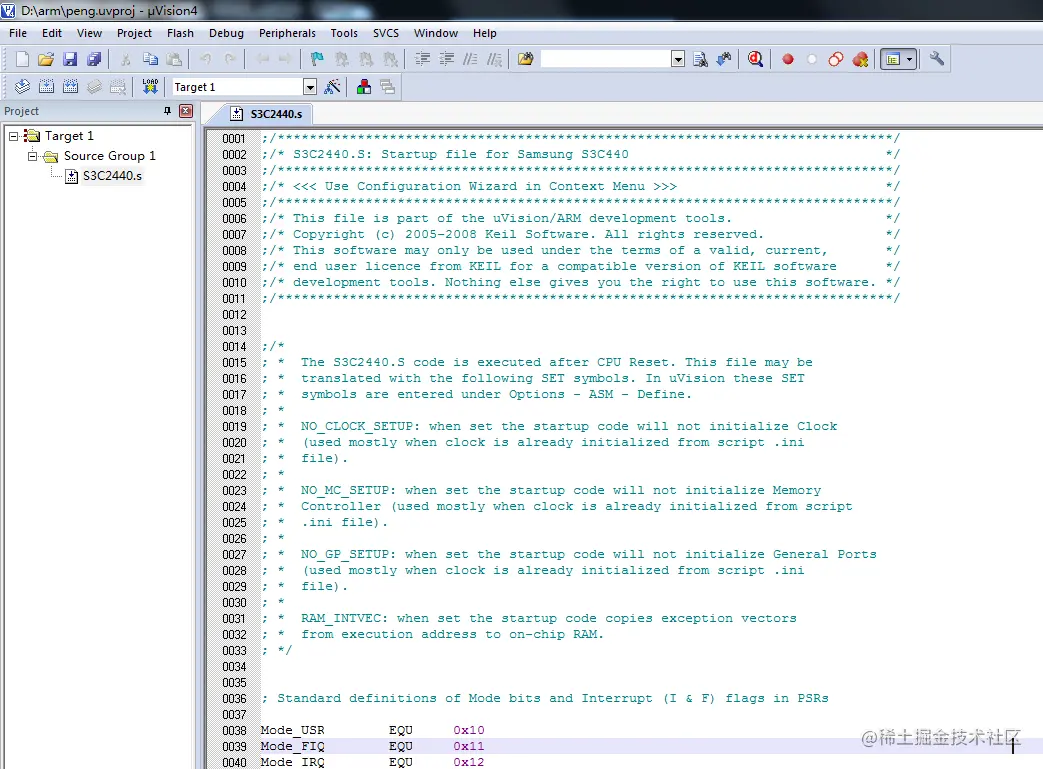Screen dimensions: 1043x769
Task: Click the Indent selection icon
Action: click(422, 59)
